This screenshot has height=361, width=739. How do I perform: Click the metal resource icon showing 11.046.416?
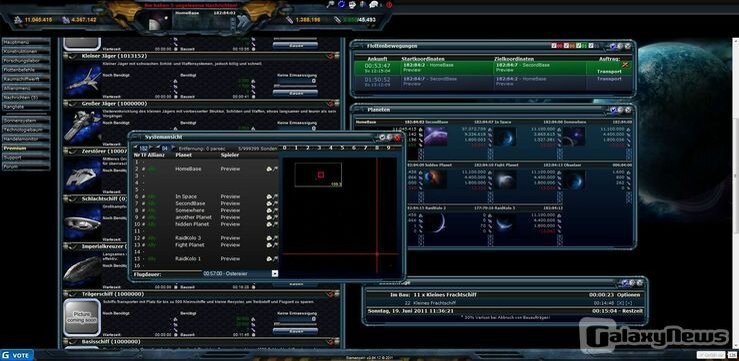pyautogui.click(x=18, y=20)
